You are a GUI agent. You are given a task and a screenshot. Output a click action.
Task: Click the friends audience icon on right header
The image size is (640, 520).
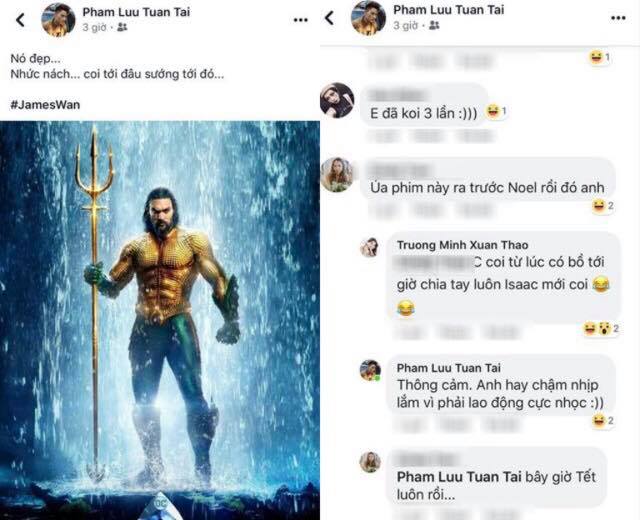pos(434,25)
